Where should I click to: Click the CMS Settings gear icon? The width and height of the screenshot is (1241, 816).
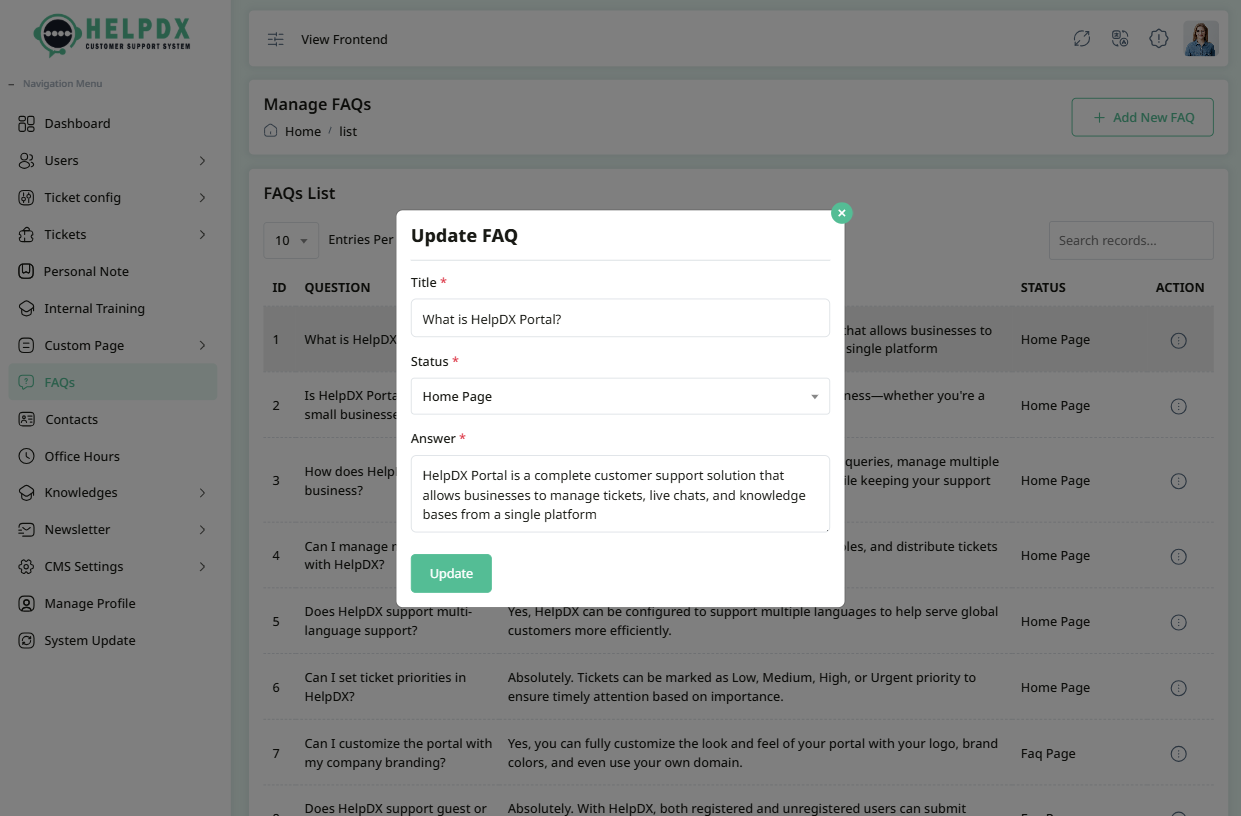click(26, 566)
